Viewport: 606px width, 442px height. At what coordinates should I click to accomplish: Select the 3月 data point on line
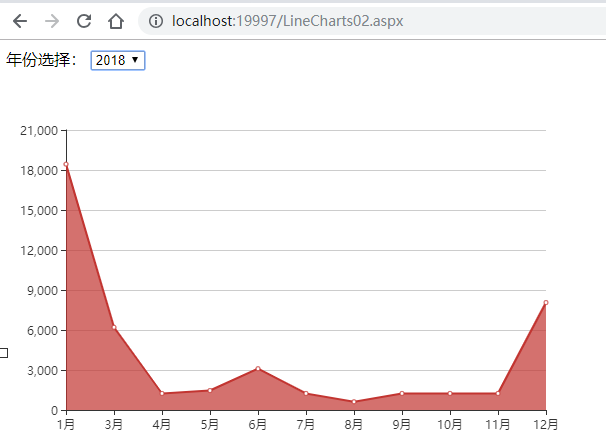point(114,328)
